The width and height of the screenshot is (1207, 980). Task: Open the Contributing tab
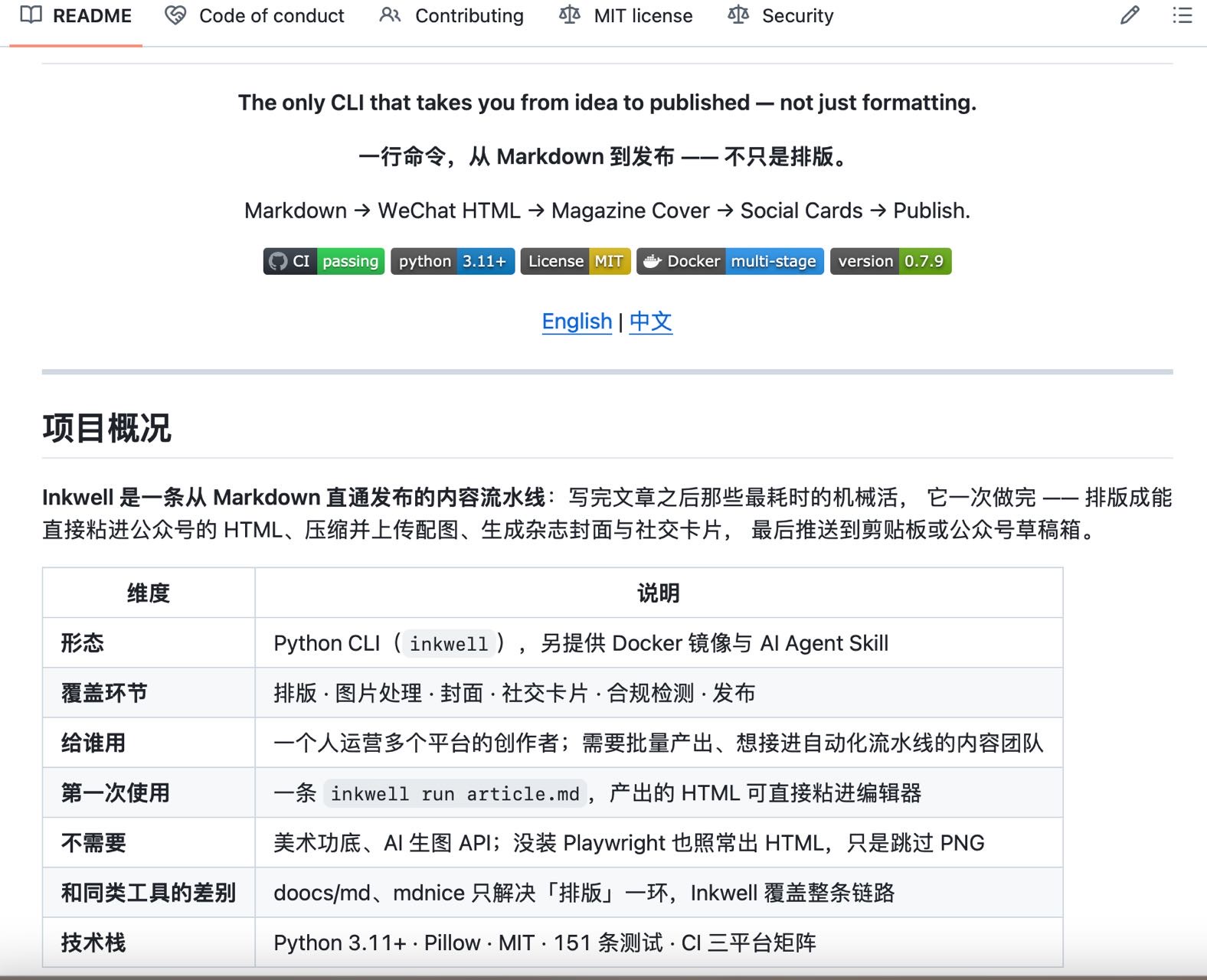[452, 16]
